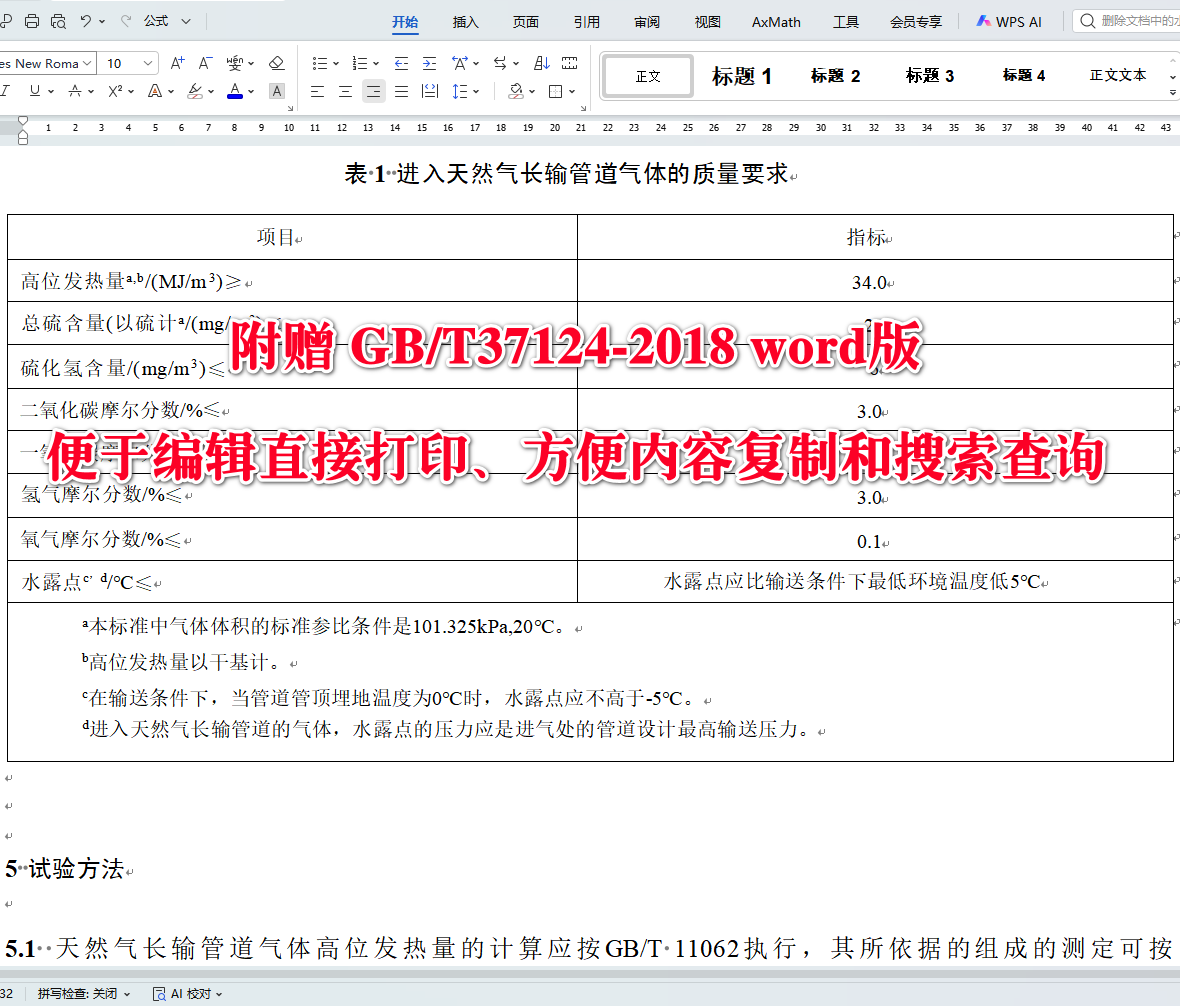The width and height of the screenshot is (1180, 1006).
Task: Enable text highlight color
Action: point(194,91)
